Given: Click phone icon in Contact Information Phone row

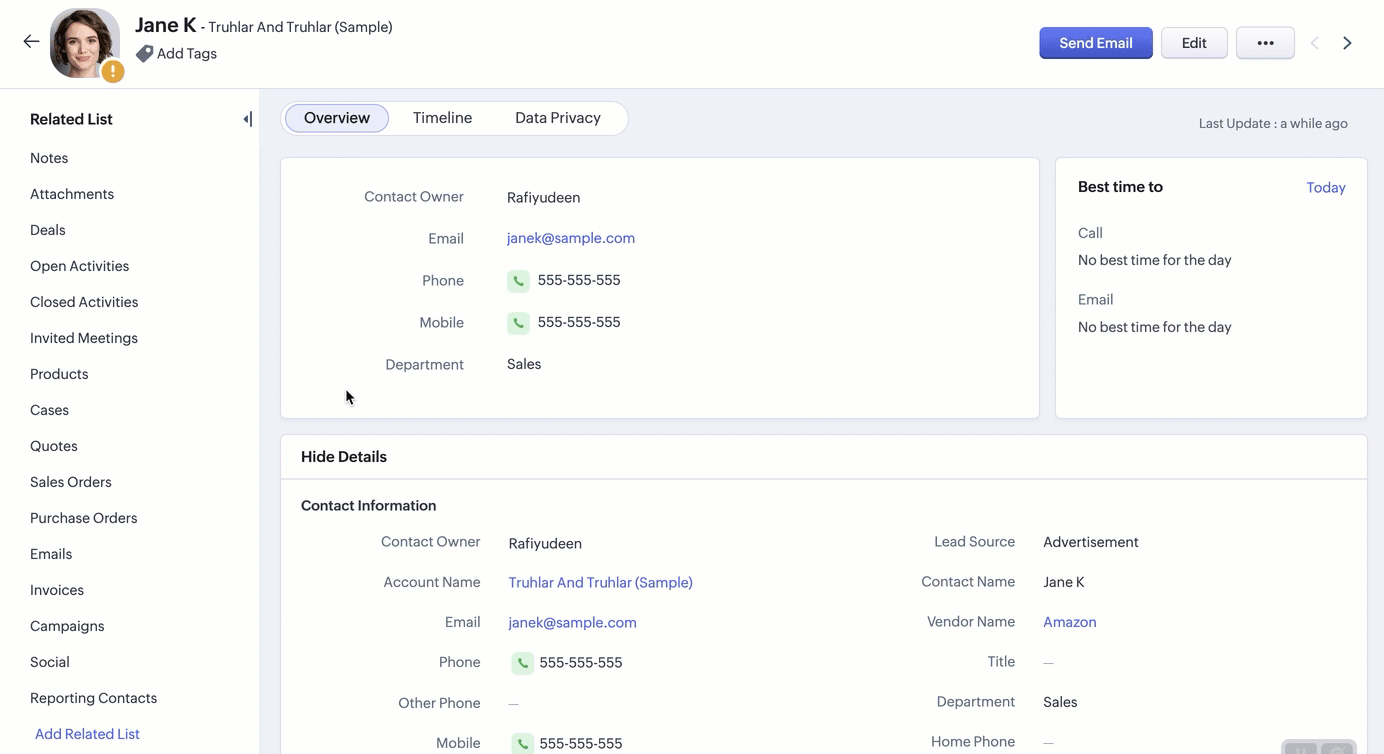Looking at the screenshot, I should pos(522,663).
